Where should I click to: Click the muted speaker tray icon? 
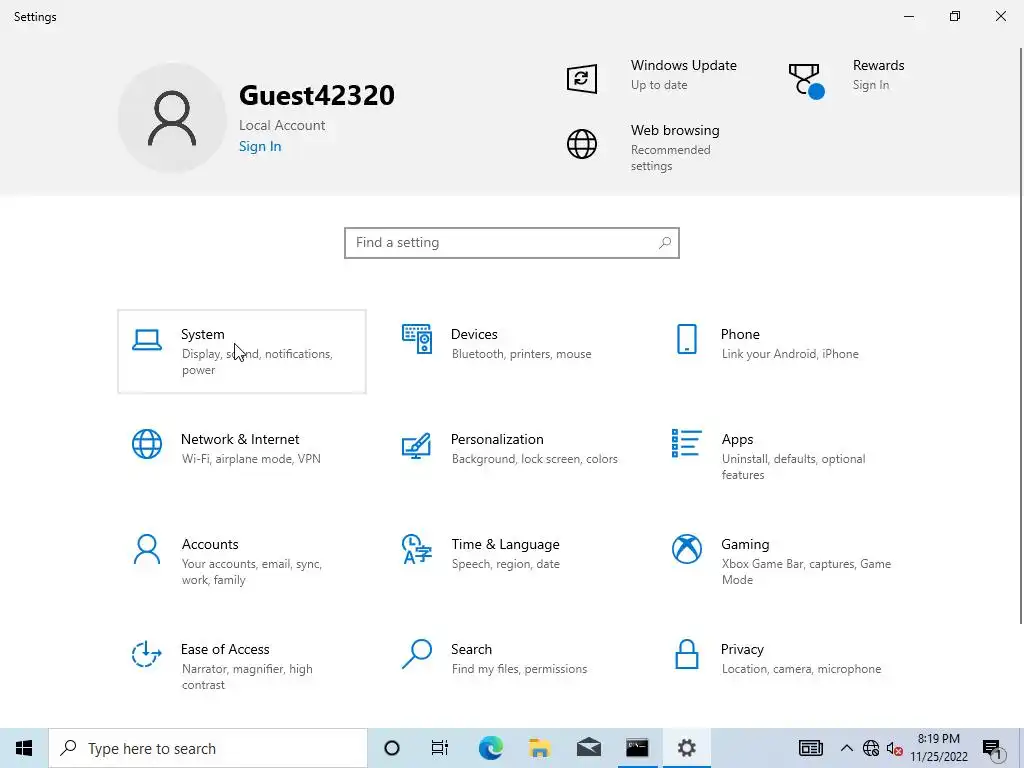tap(895, 748)
